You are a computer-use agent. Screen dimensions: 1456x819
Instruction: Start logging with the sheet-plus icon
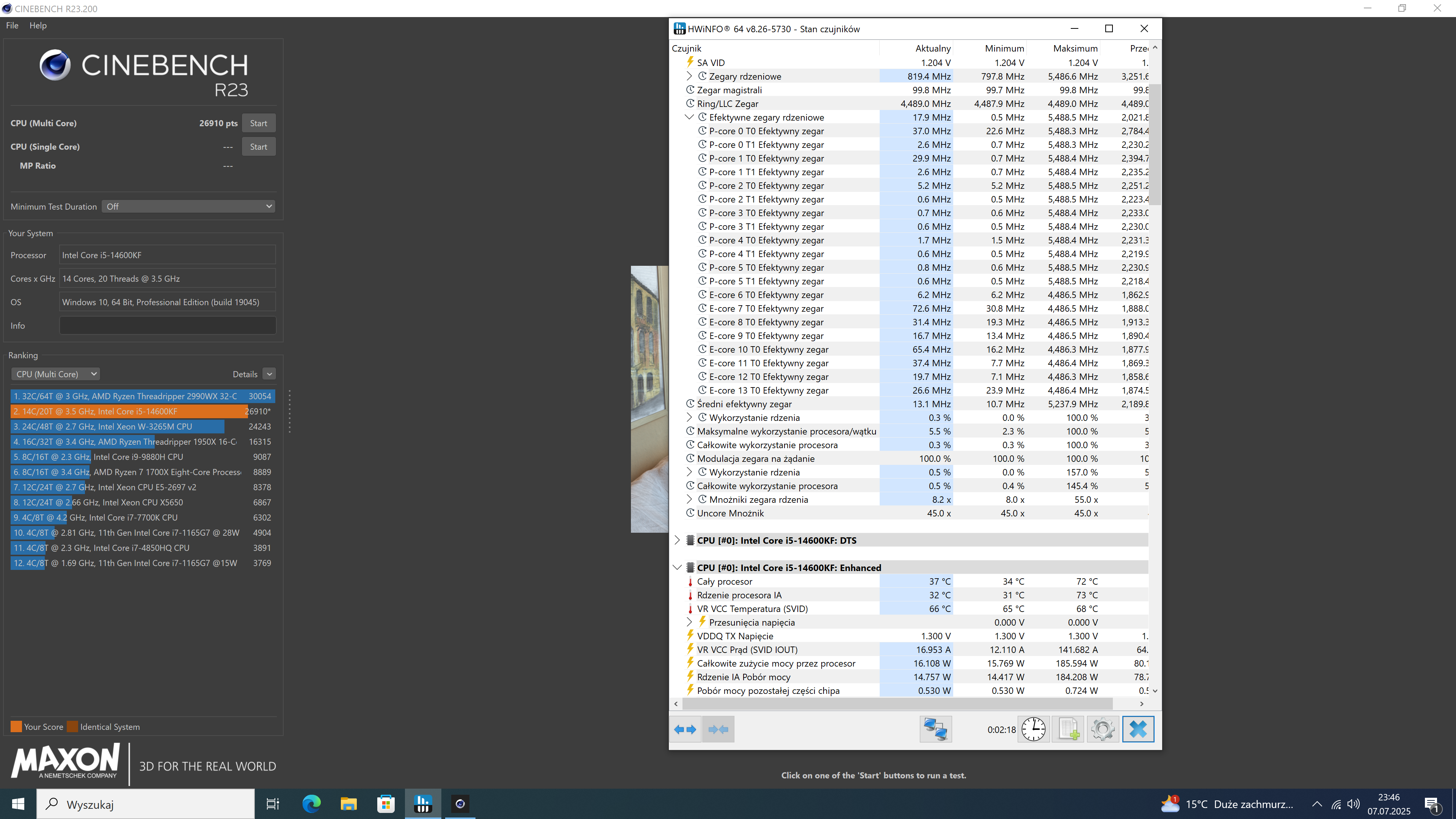tap(1068, 729)
